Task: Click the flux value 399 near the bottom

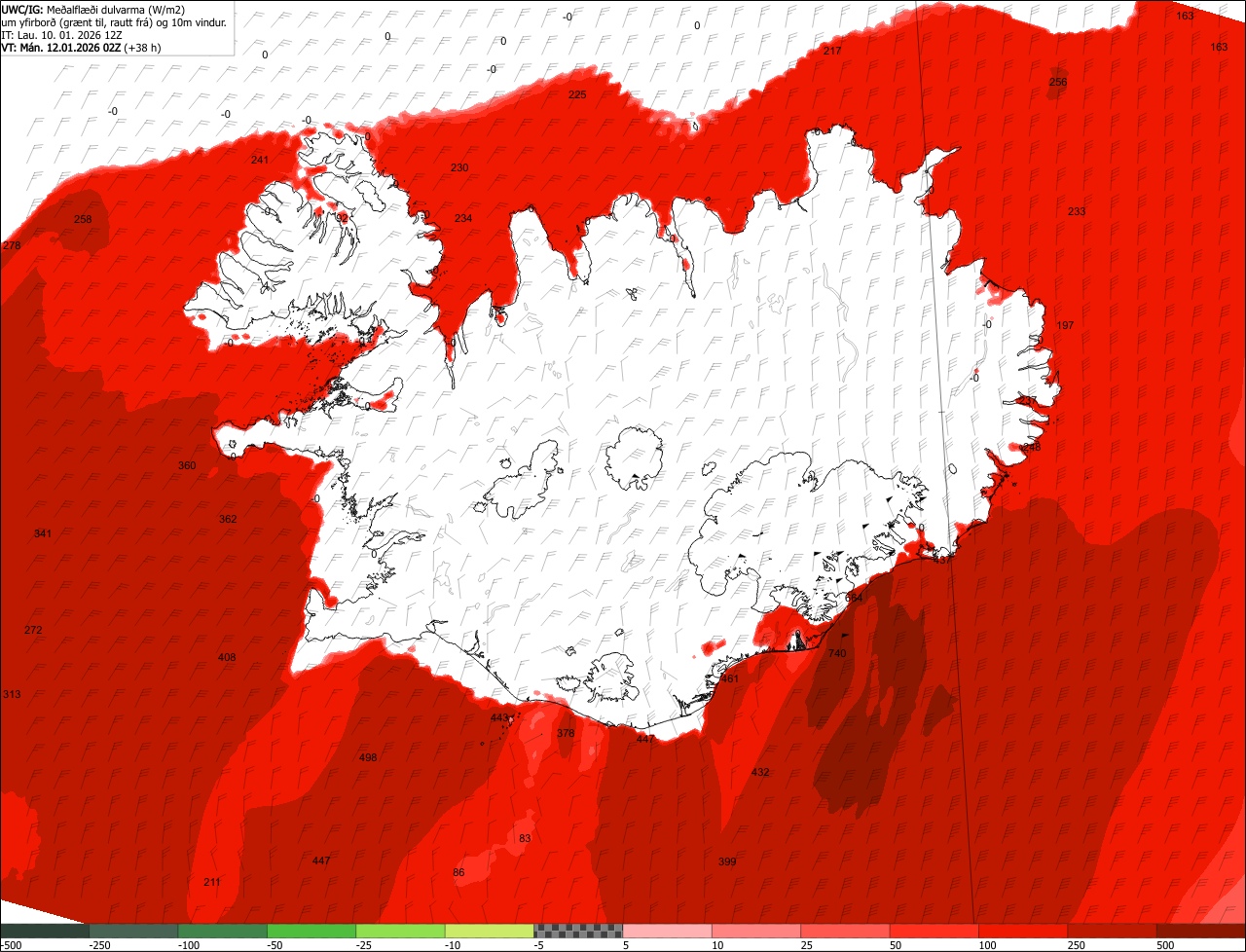Action: [727, 861]
